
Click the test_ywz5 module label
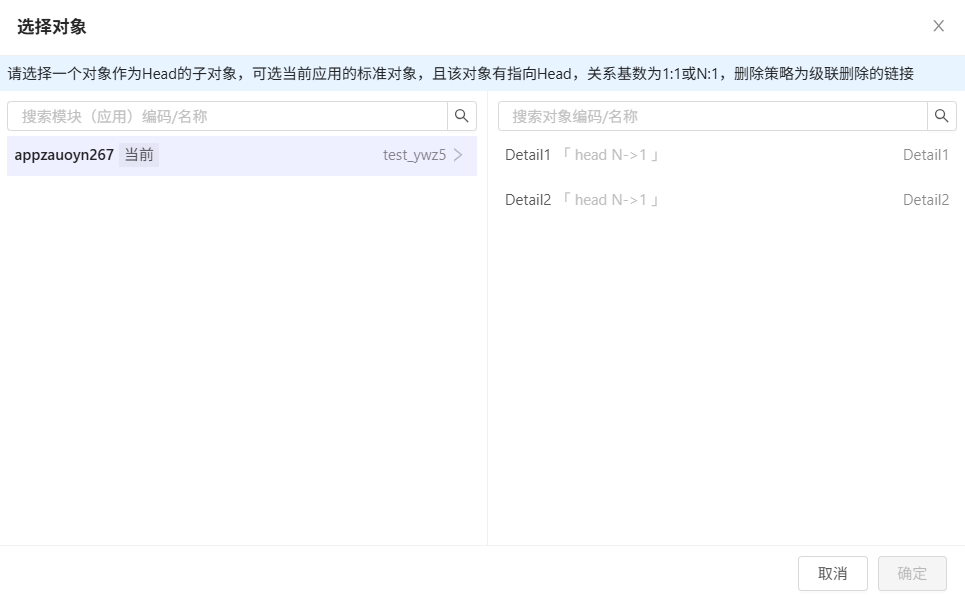[414, 155]
